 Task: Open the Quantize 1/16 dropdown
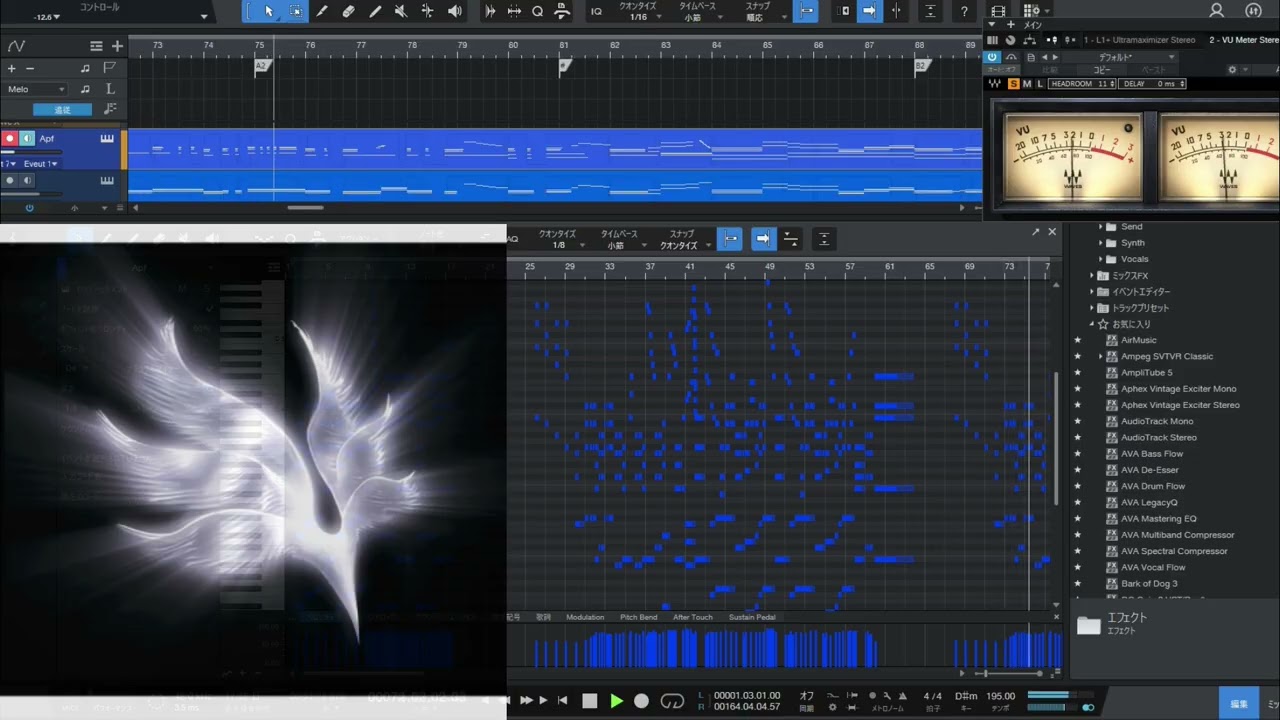(x=638, y=17)
